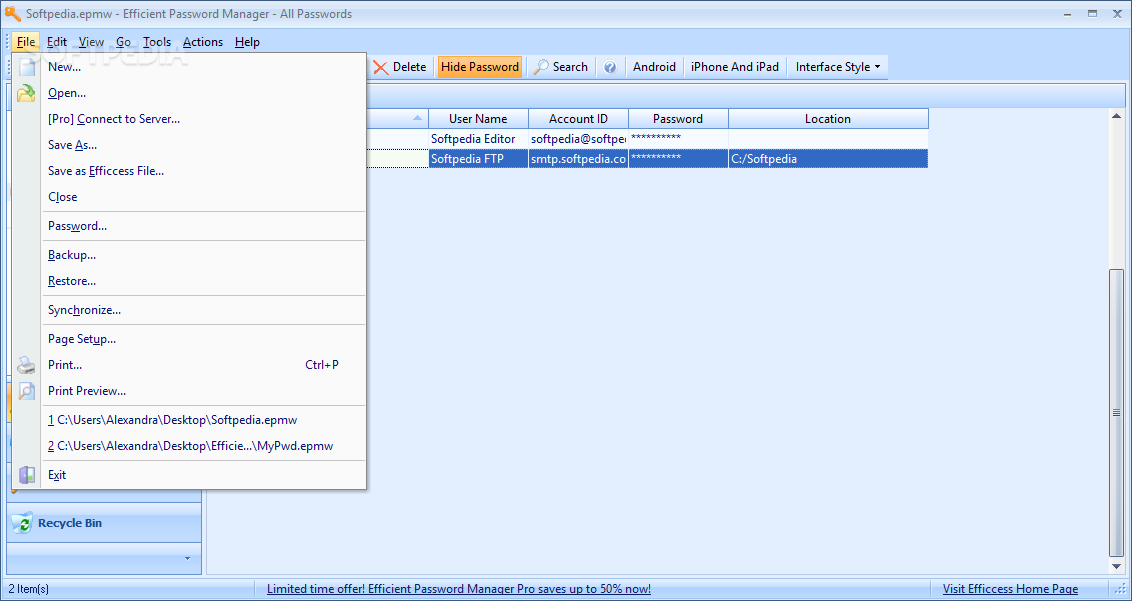The height and width of the screenshot is (601, 1132).
Task: Select [Pro] Connect to Server...
Action: (x=203, y=119)
